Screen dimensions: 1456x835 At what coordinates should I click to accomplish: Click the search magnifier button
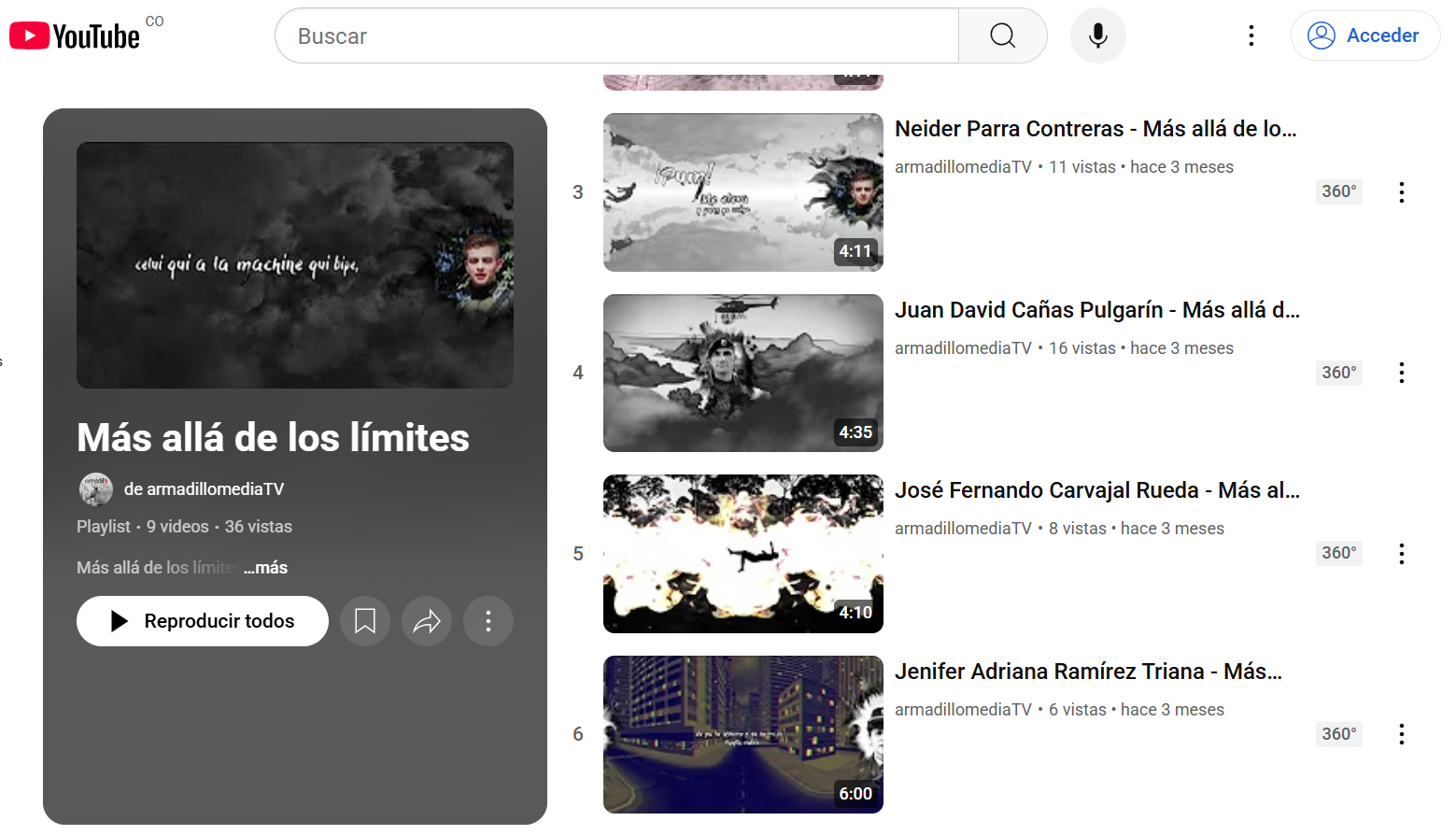[x=1002, y=36]
